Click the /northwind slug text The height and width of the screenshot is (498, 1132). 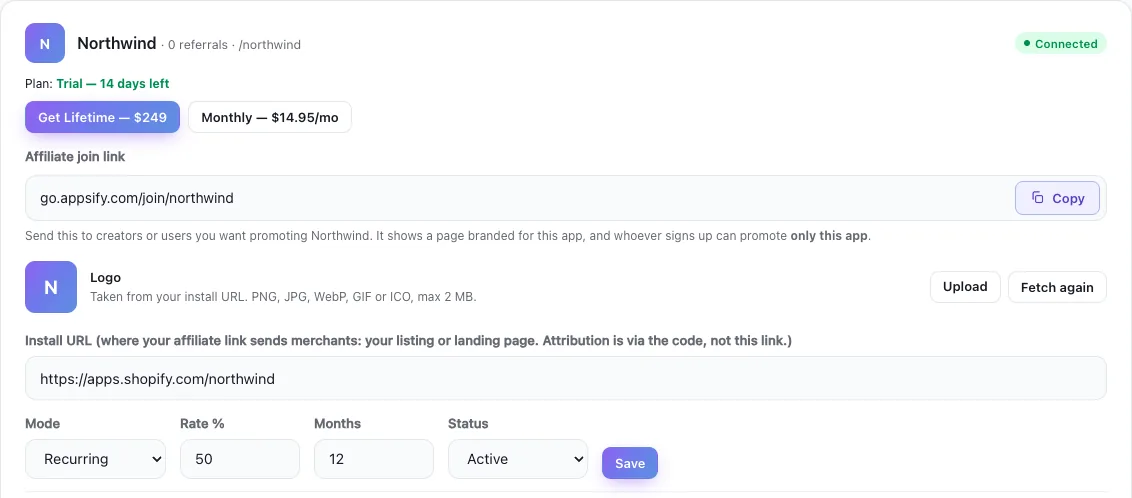270,45
